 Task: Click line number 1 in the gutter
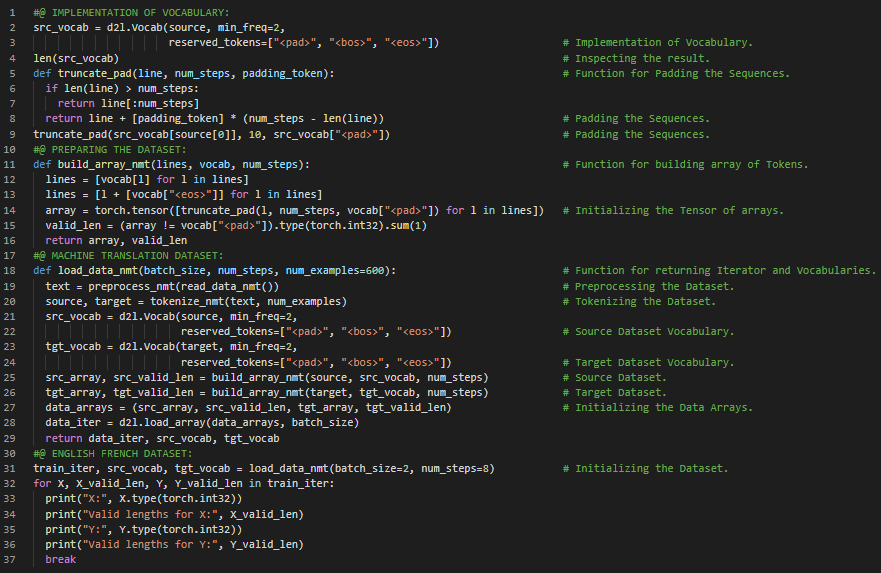(11, 12)
